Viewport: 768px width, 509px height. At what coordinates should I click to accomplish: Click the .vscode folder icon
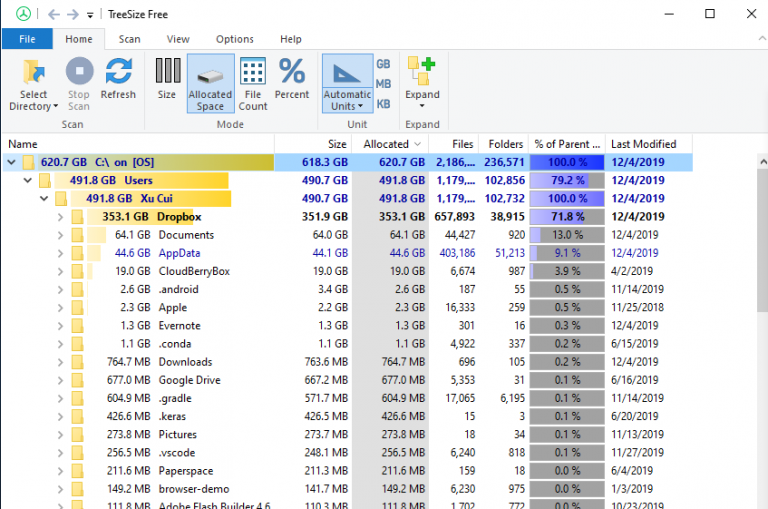click(77, 452)
